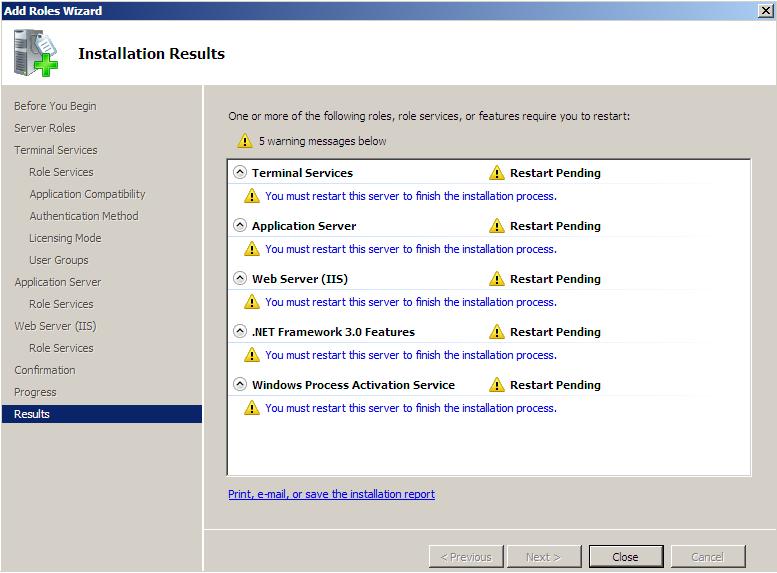Close the Add Roles Wizard window with X

(766, 10)
